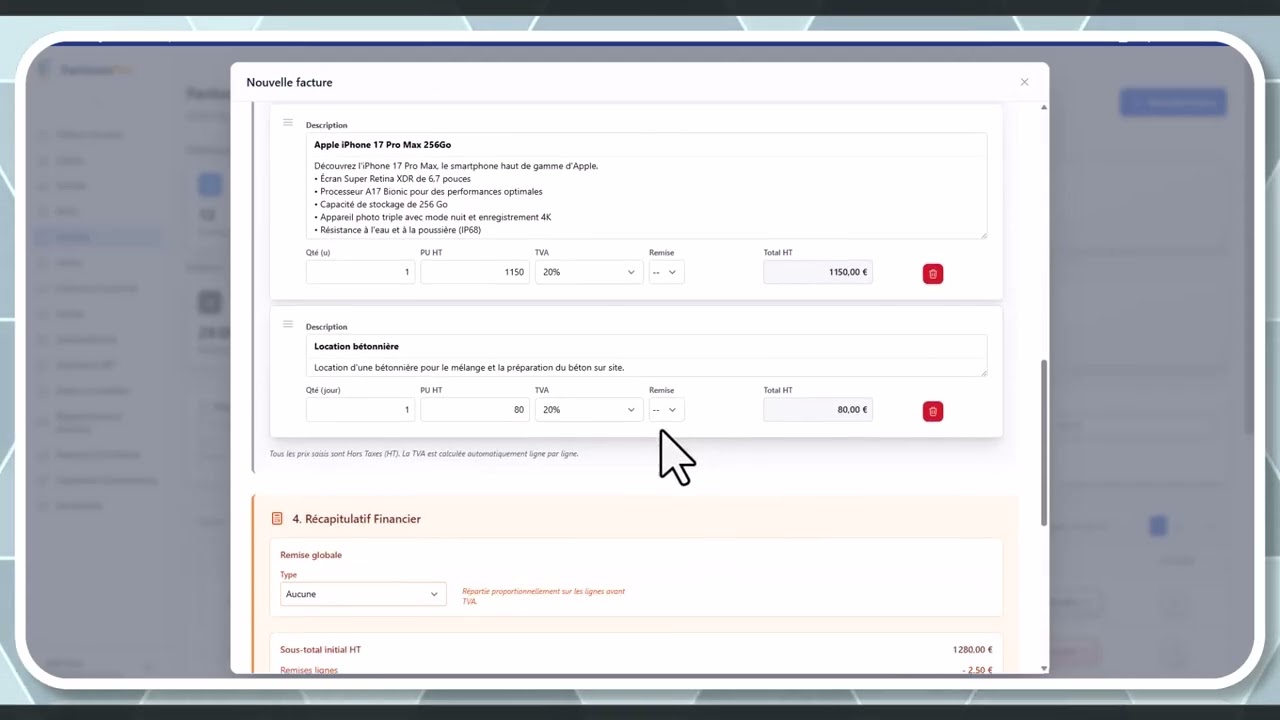Screen dimensions: 1280x720
Task: Open TVA dropdown for iPhone line
Action: [x=589, y=272]
